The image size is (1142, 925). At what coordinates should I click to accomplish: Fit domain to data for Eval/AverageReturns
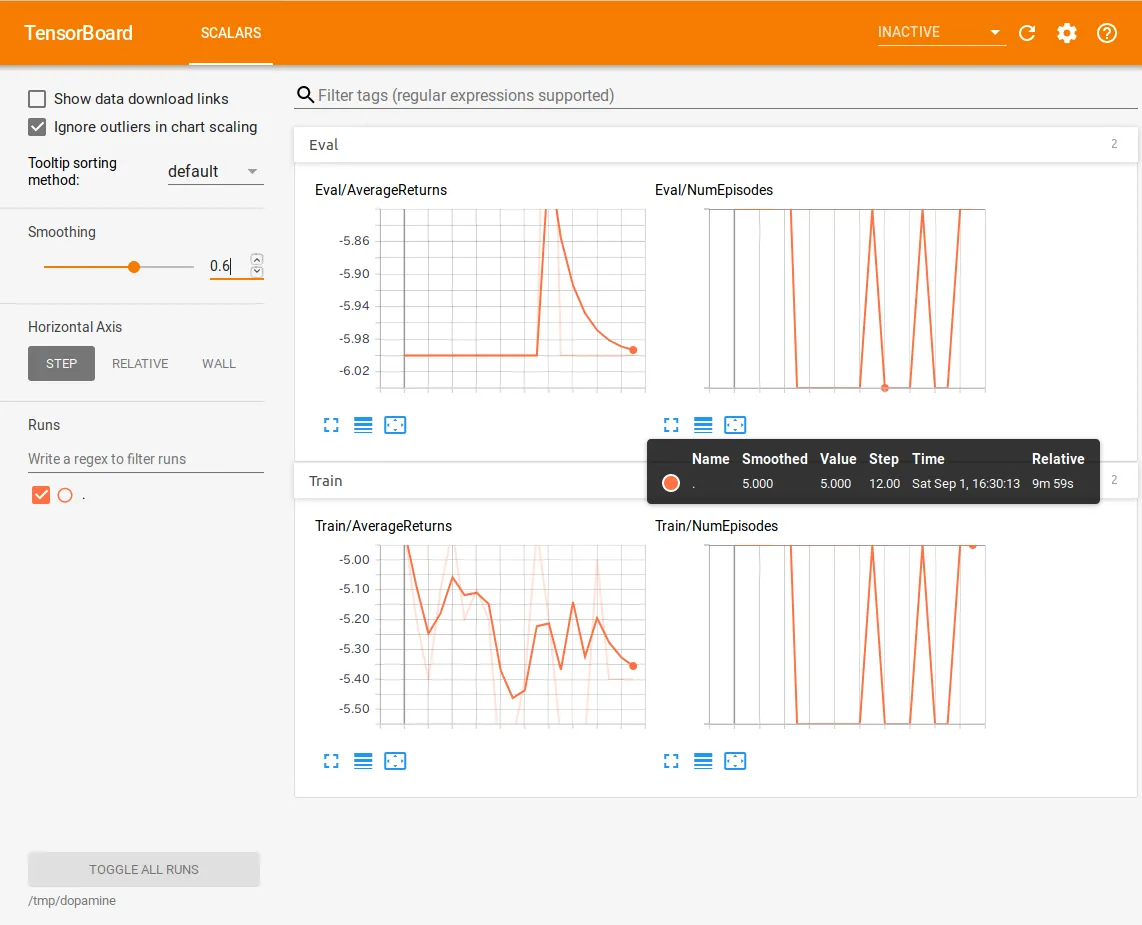395,425
